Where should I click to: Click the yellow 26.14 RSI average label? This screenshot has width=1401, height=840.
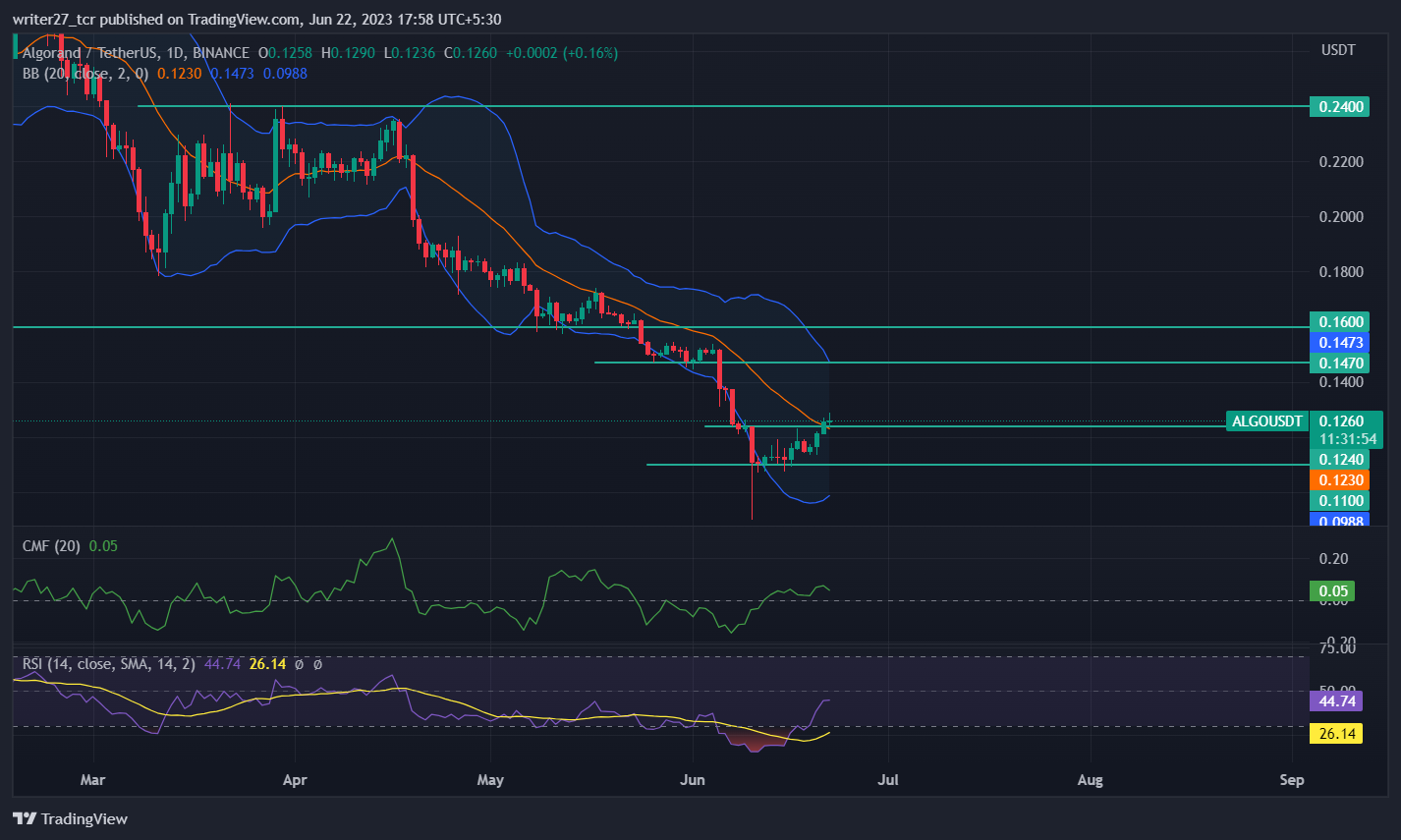[x=1336, y=734]
